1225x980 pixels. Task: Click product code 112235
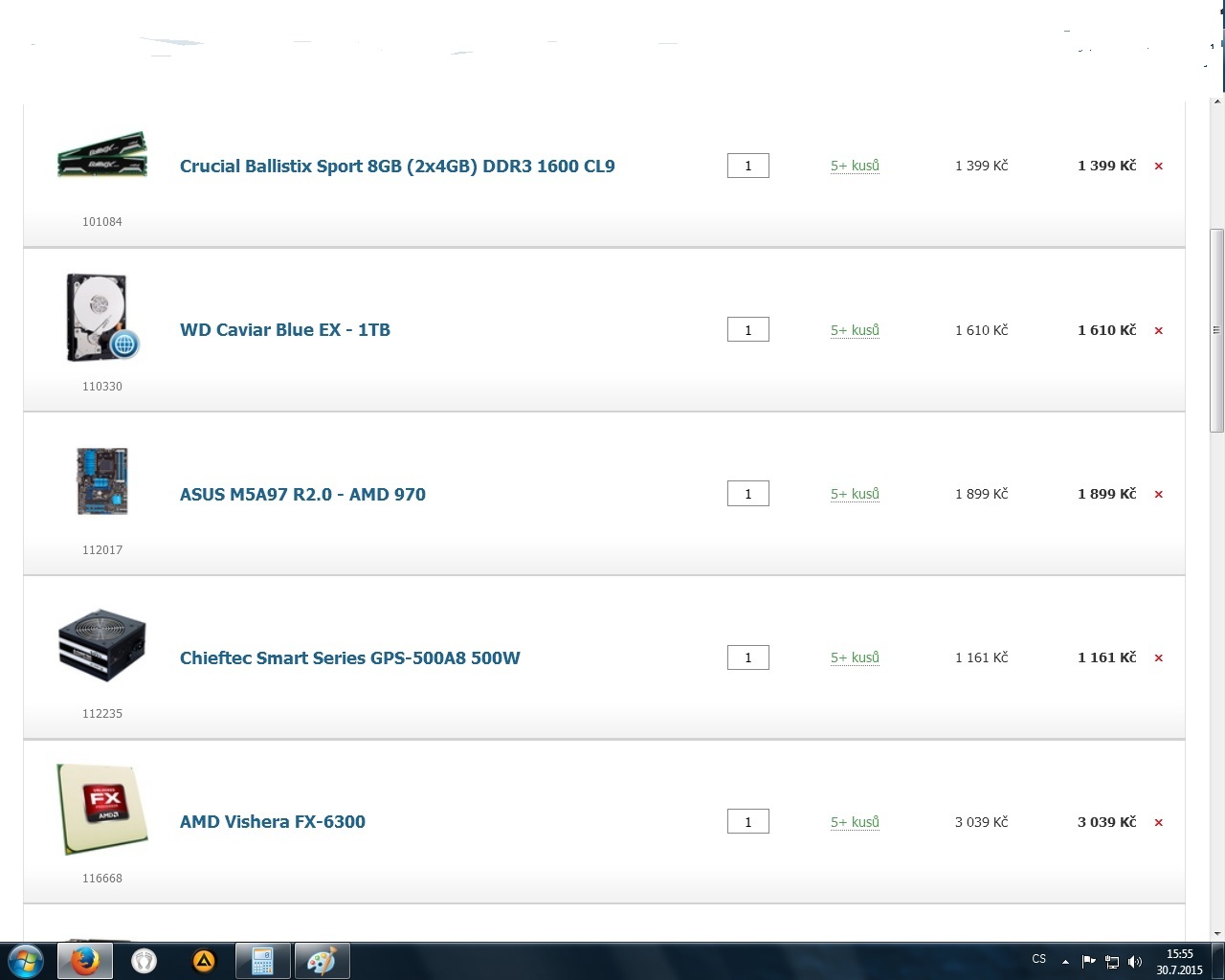point(102,714)
